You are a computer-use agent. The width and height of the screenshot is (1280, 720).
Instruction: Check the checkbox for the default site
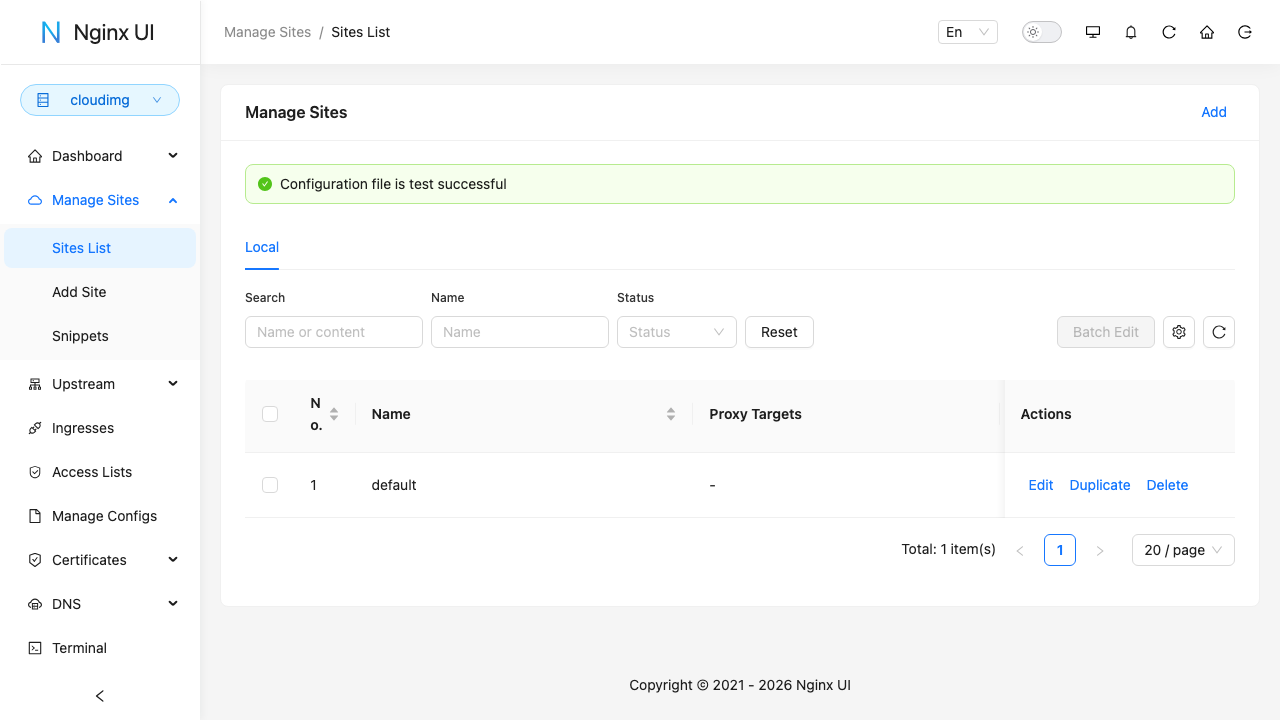[x=270, y=485]
